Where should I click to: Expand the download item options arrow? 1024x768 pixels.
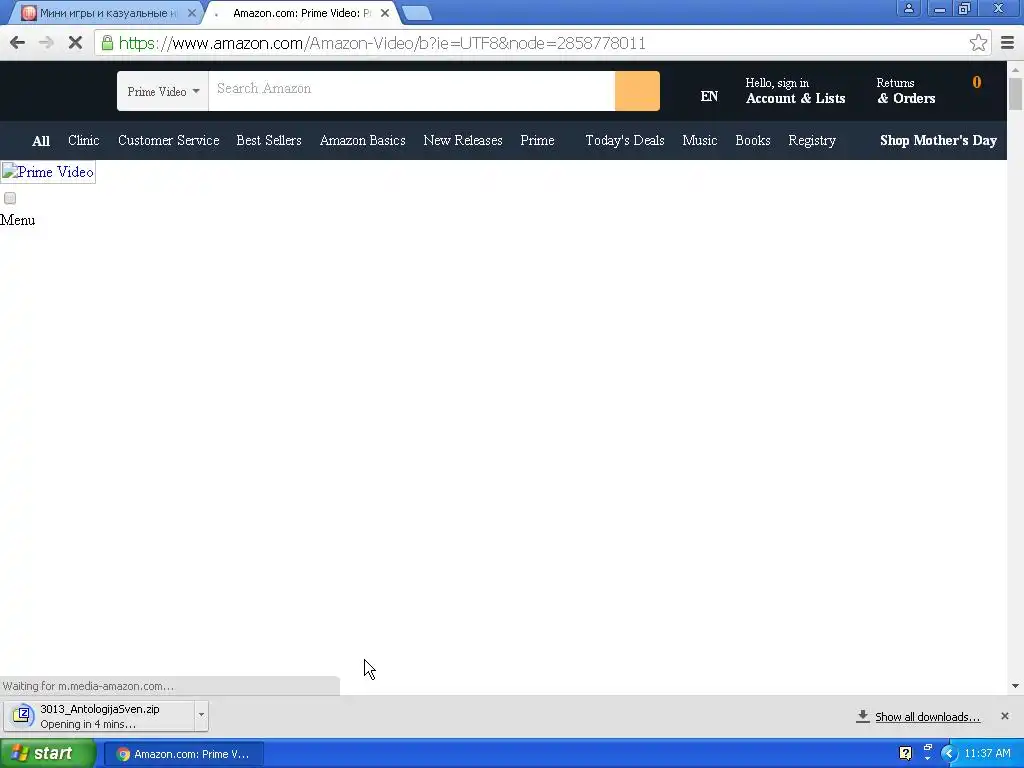(x=201, y=715)
